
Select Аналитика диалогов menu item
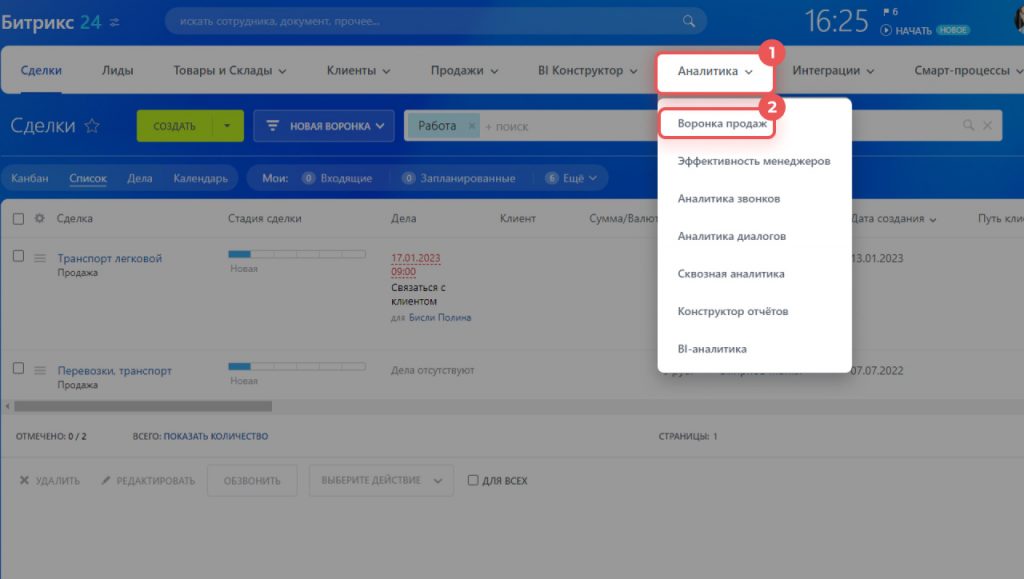pos(731,236)
